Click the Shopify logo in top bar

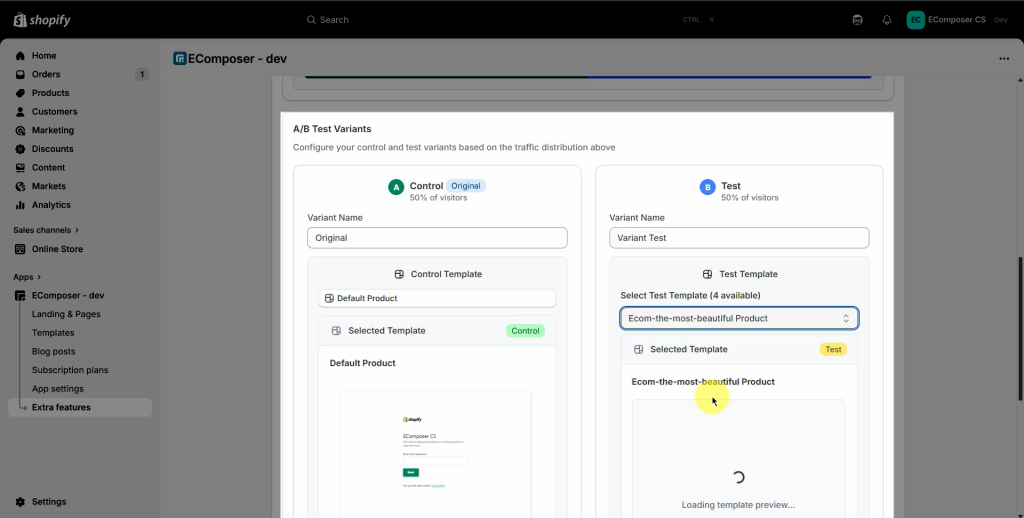[x=42, y=20]
